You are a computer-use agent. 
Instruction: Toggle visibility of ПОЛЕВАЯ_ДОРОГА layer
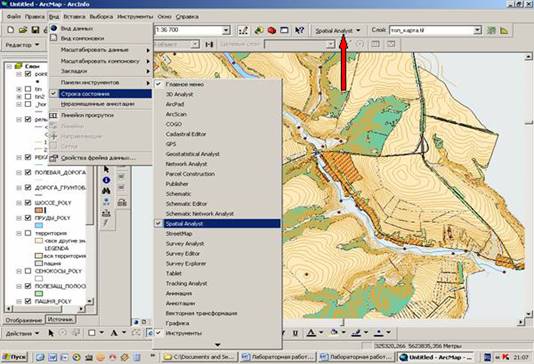point(28,172)
